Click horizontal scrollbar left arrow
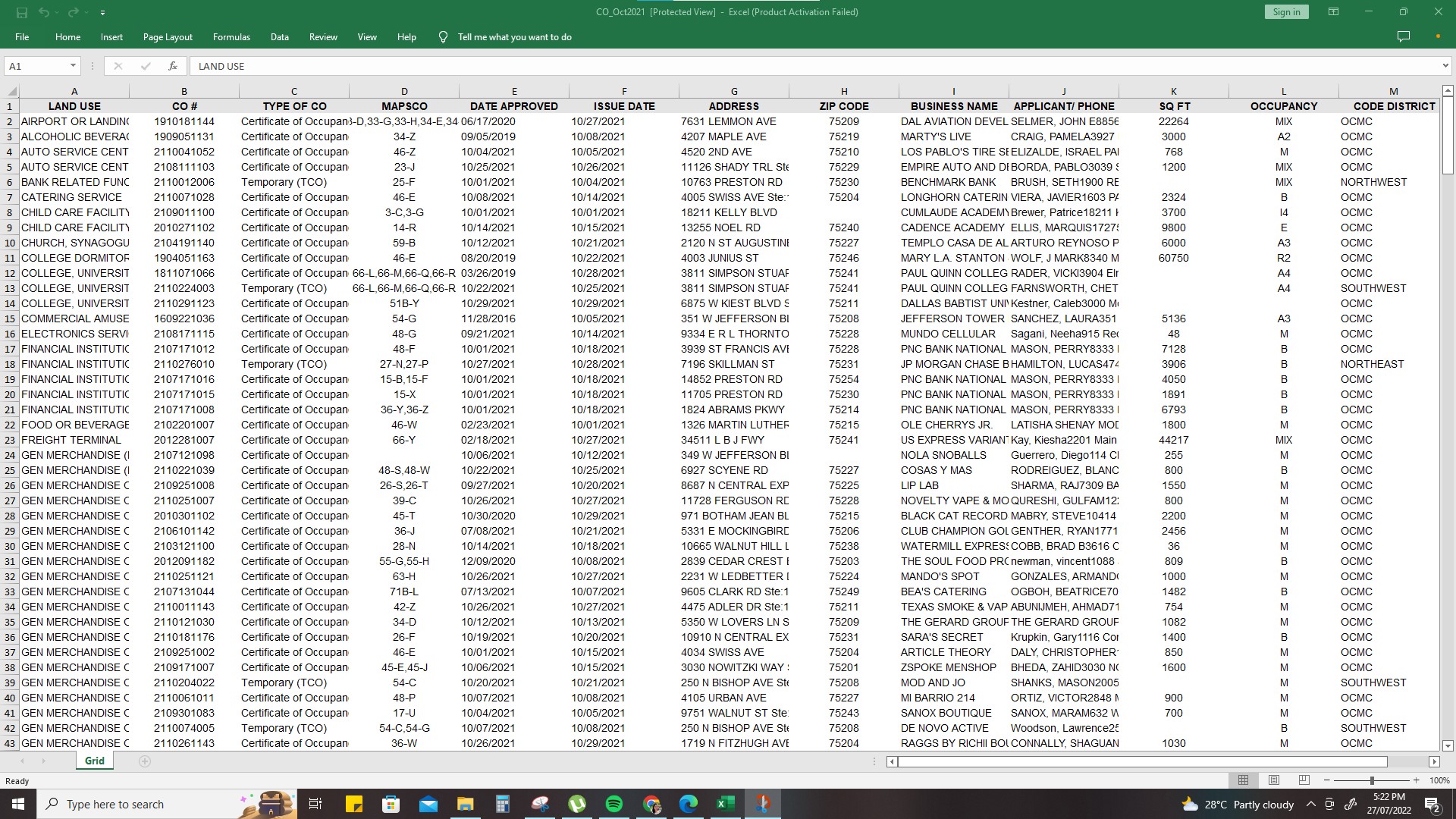 click(893, 761)
